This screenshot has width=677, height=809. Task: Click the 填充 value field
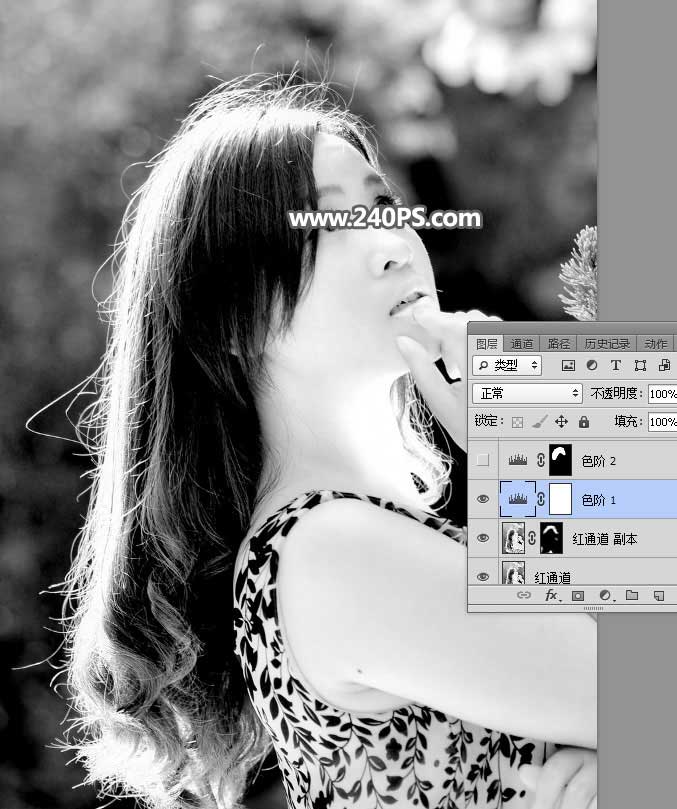pyautogui.click(x=663, y=422)
